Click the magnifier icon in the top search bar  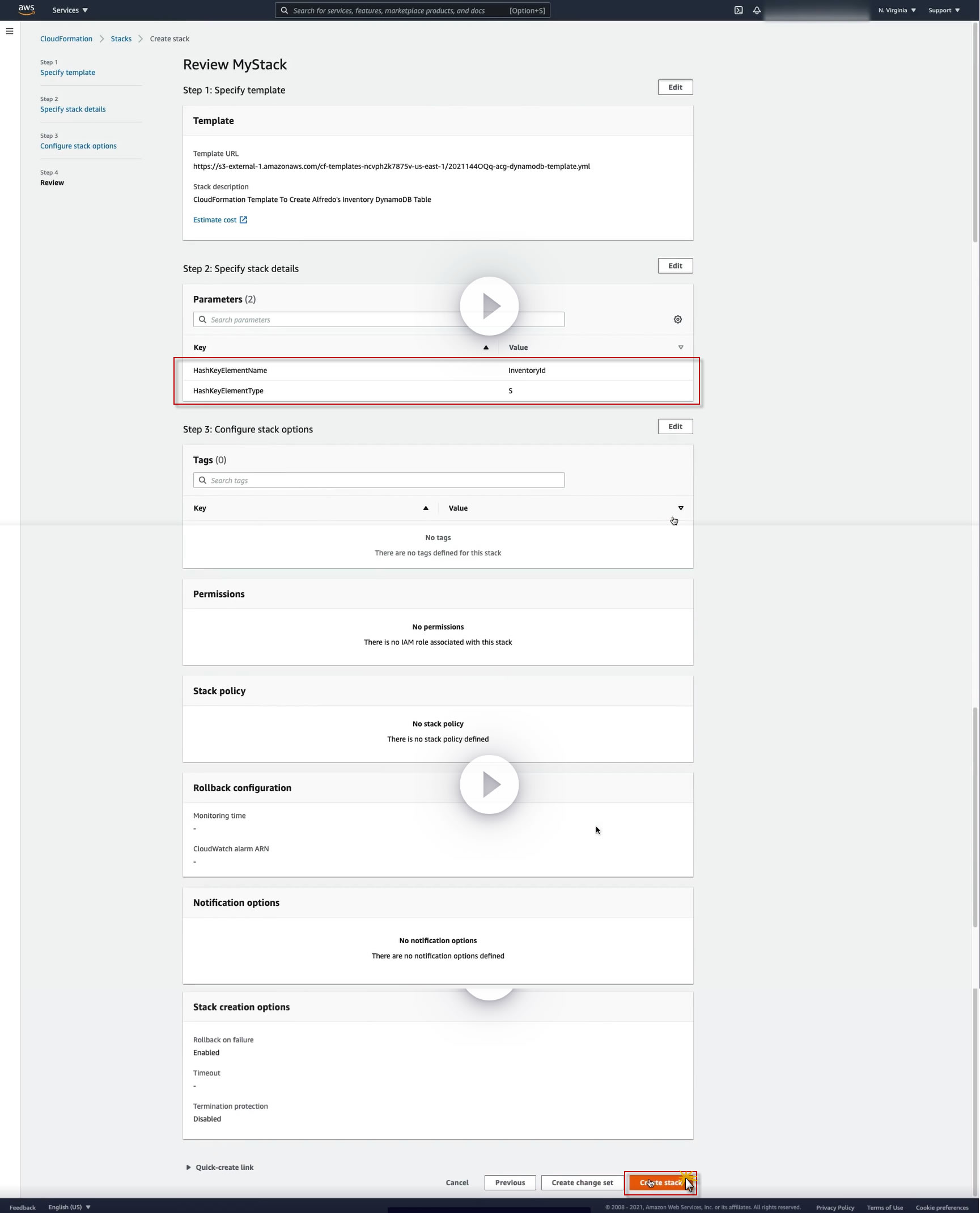[x=285, y=10]
